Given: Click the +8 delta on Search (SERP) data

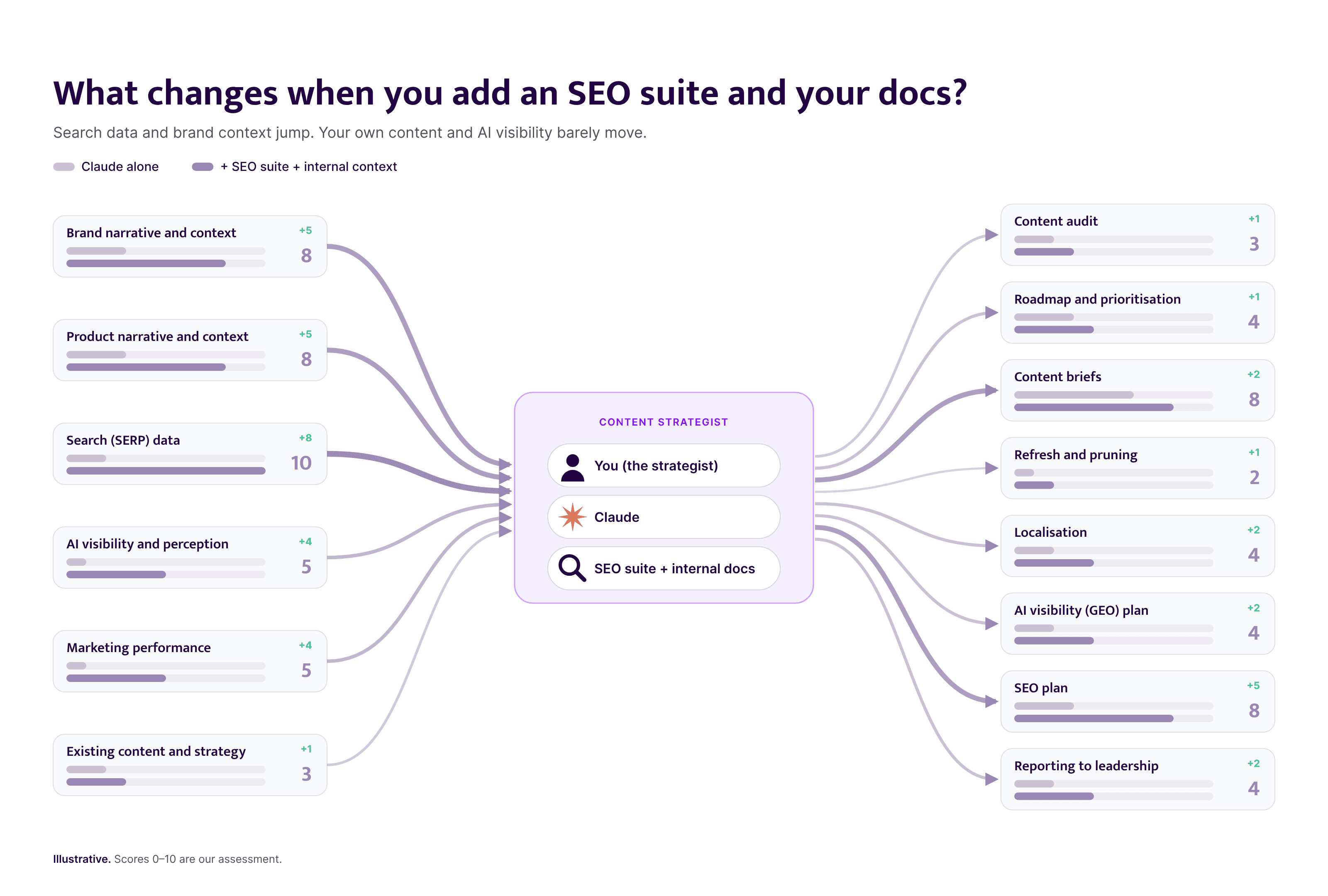Looking at the screenshot, I should coord(306,438).
